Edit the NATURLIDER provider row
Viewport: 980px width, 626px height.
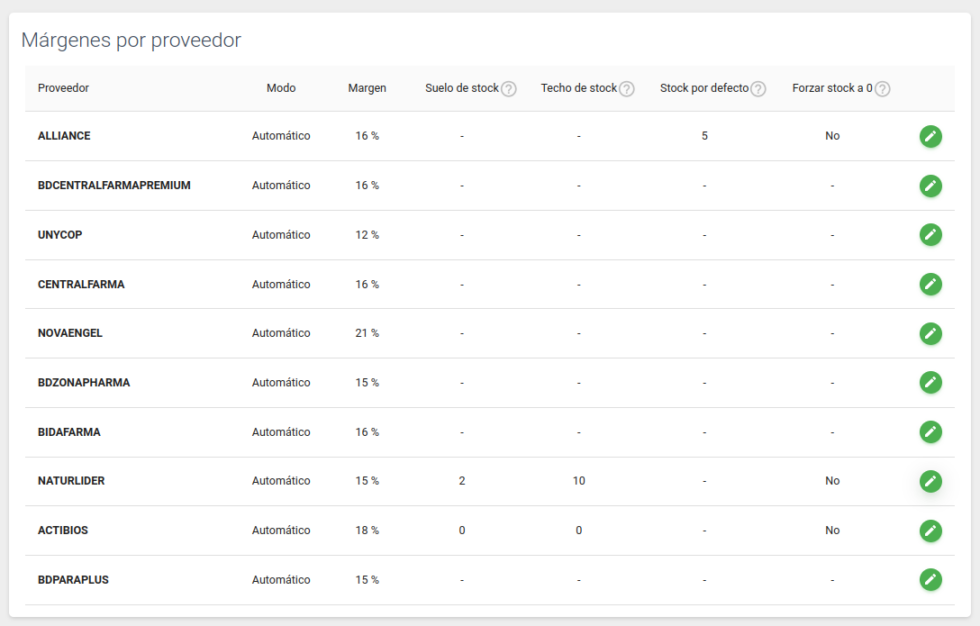pos(930,481)
